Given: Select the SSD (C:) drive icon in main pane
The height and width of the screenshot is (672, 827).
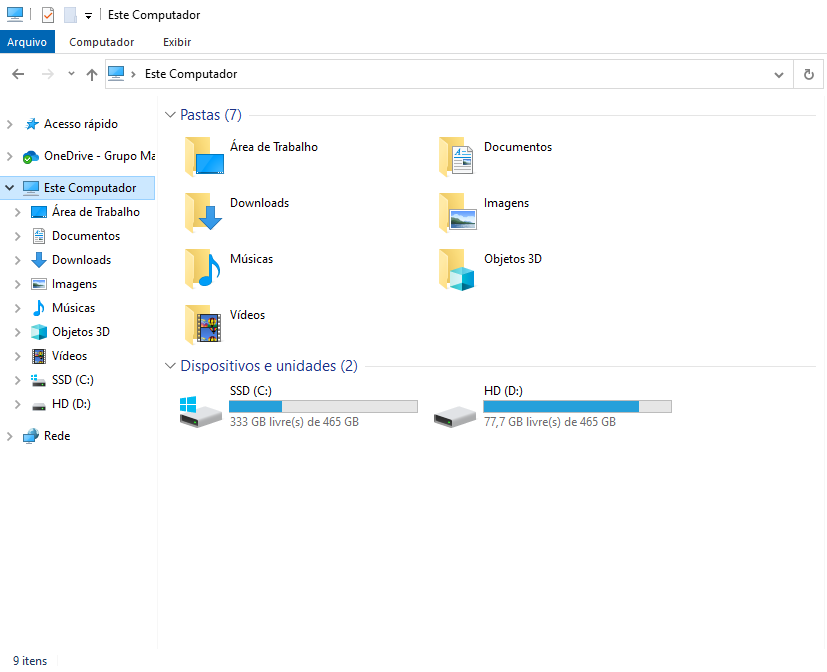Looking at the screenshot, I should click(x=200, y=412).
